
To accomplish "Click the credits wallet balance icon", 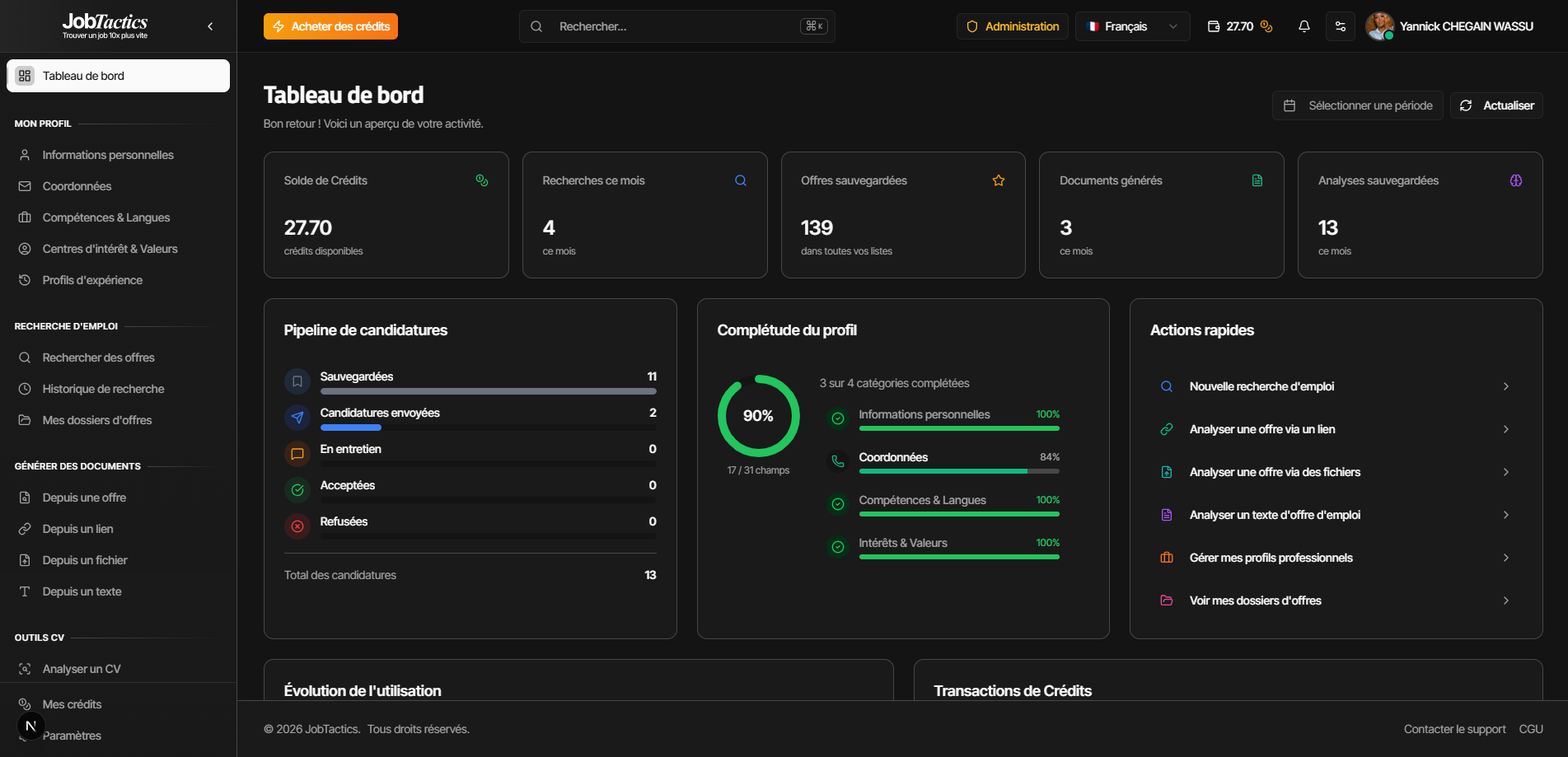I will pos(1214,26).
